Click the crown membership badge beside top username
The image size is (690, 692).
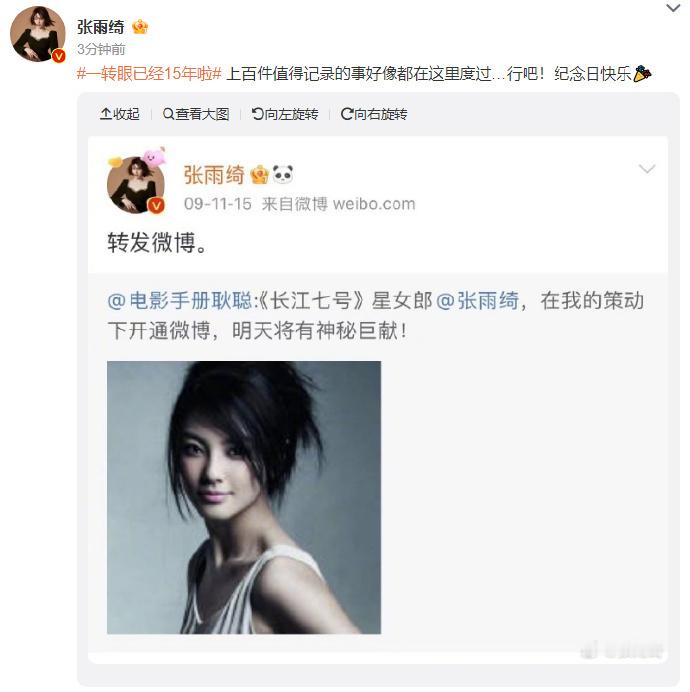(x=140, y=27)
